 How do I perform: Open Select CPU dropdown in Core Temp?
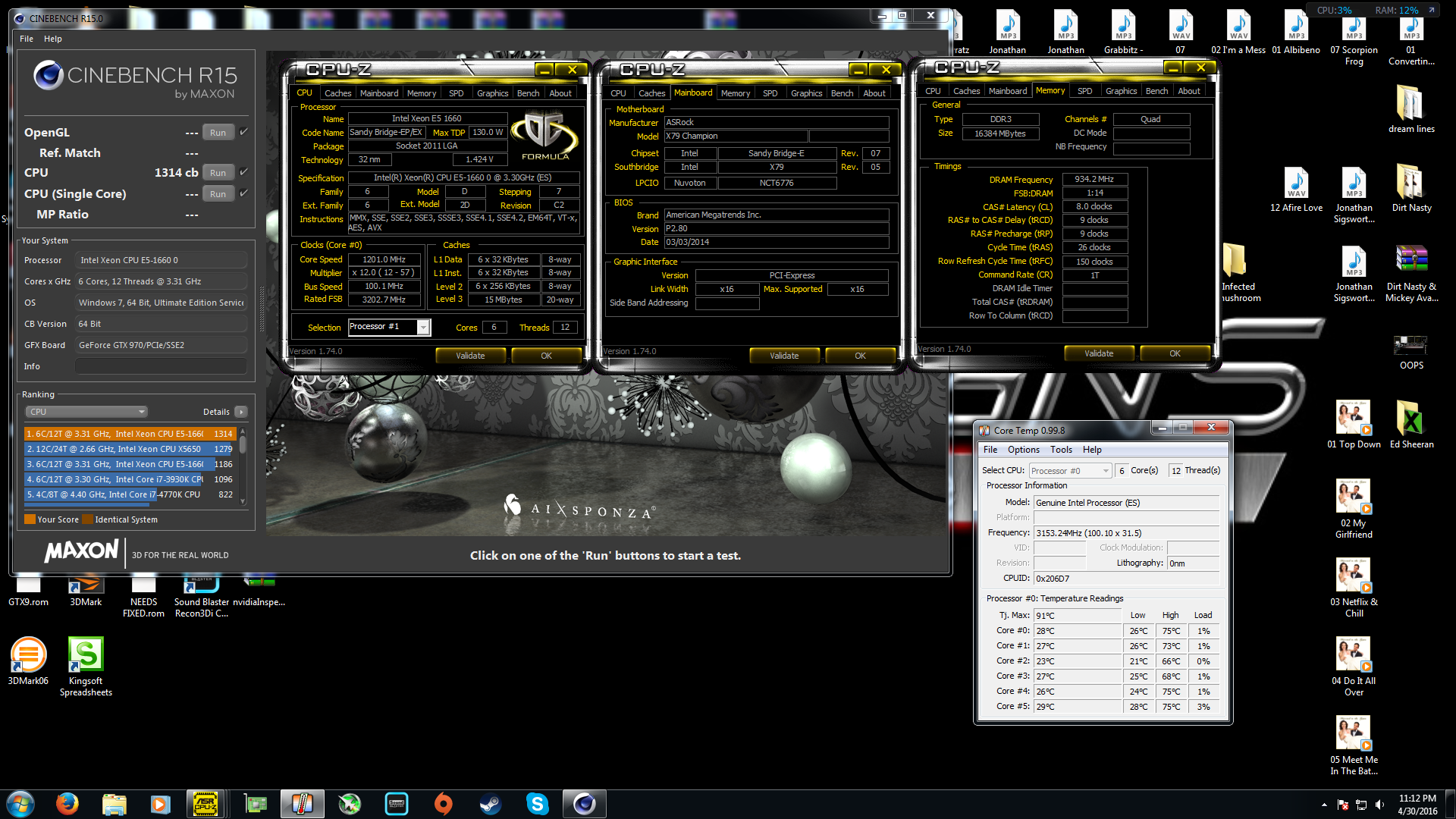point(1070,471)
